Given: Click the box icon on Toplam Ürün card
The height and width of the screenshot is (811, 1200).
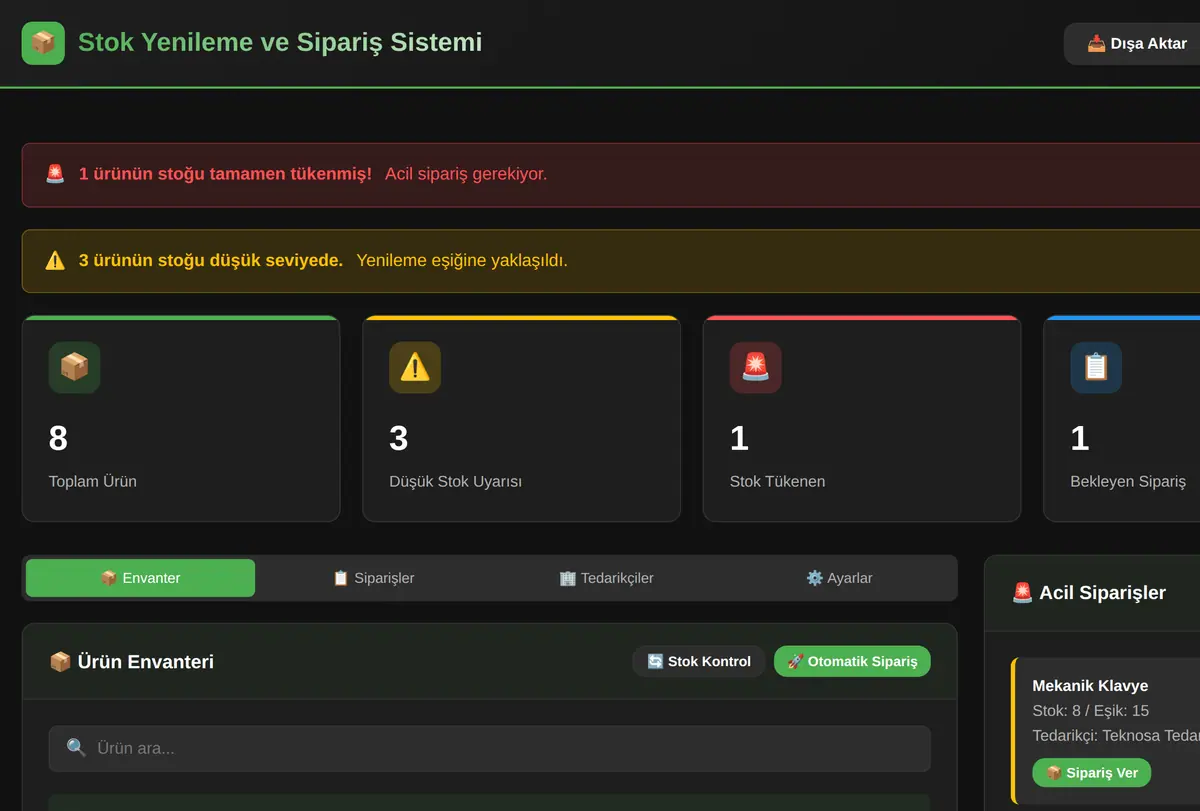Looking at the screenshot, I should pos(74,368).
